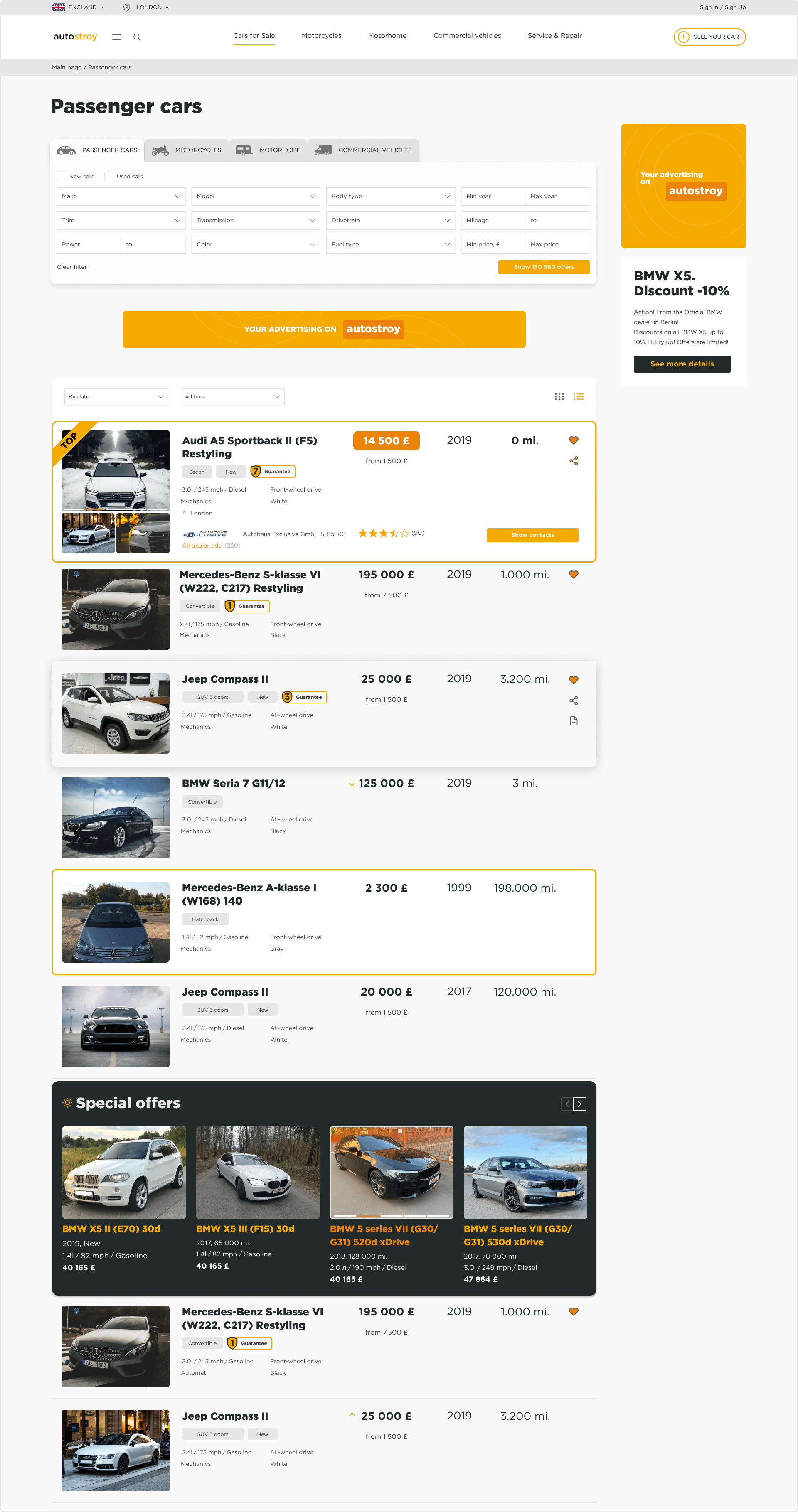Open Service & Repair in top navigation

(555, 36)
